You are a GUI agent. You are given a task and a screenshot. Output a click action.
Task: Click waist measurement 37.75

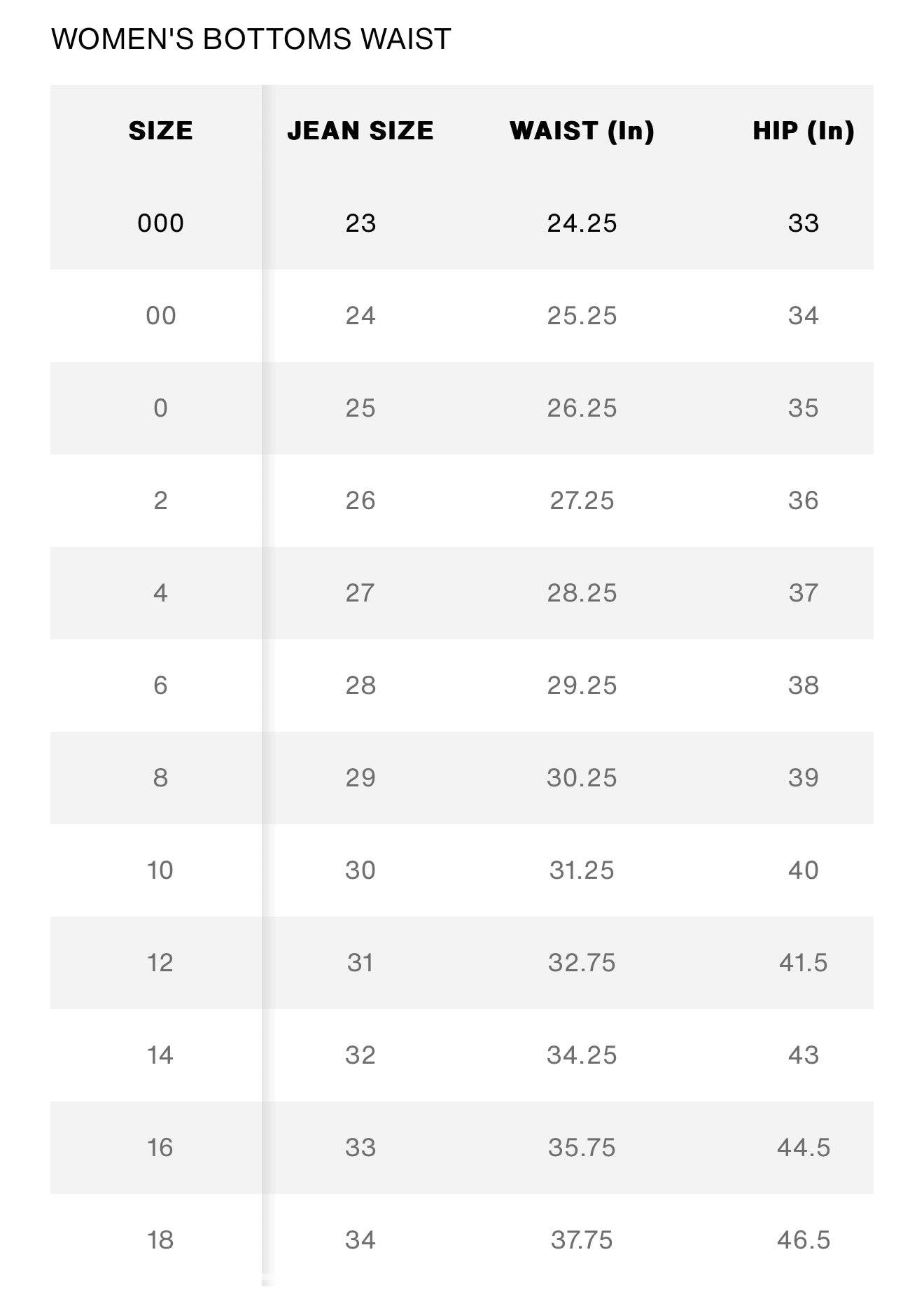pyautogui.click(x=582, y=1240)
